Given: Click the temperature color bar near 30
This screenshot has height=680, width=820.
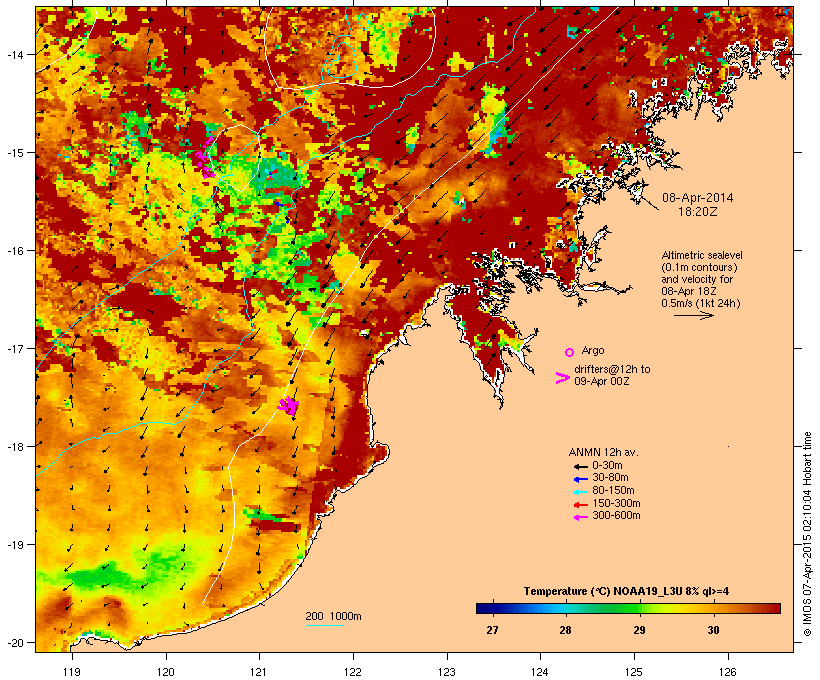Looking at the screenshot, I should pyautogui.click(x=713, y=608).
